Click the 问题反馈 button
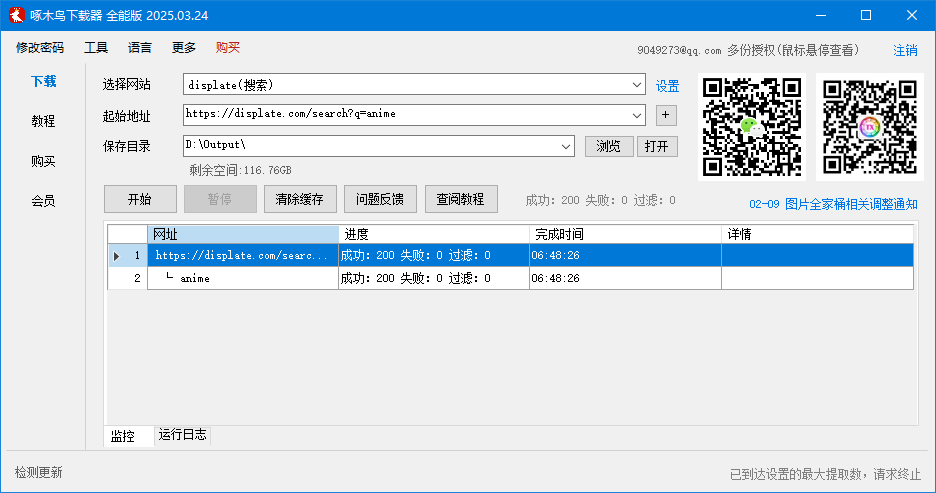 [x=380, y=199]
